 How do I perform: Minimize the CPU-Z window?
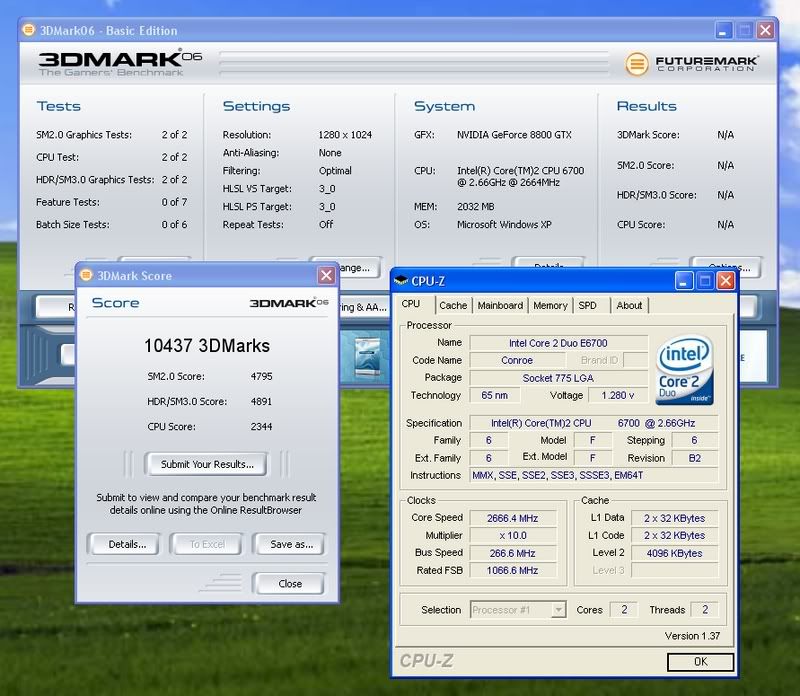[684, 281]
